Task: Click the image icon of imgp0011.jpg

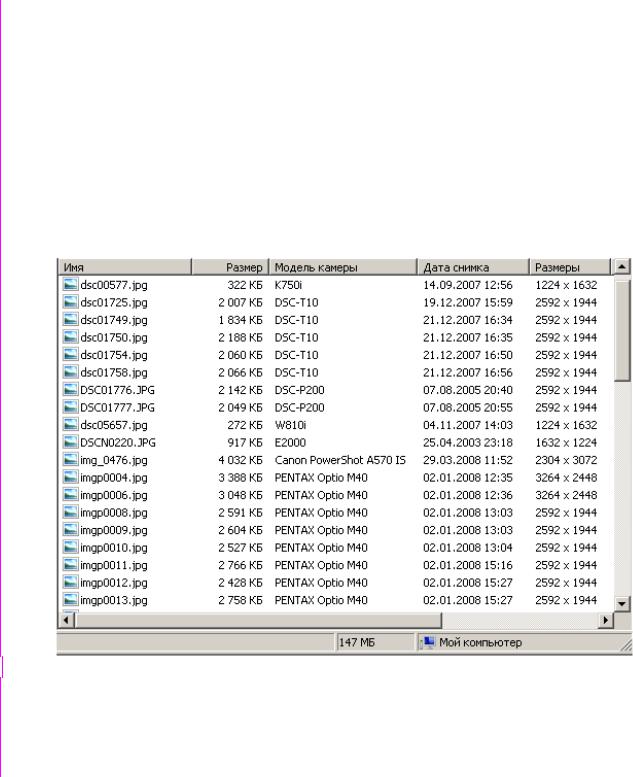Action: tap(70, 564)
